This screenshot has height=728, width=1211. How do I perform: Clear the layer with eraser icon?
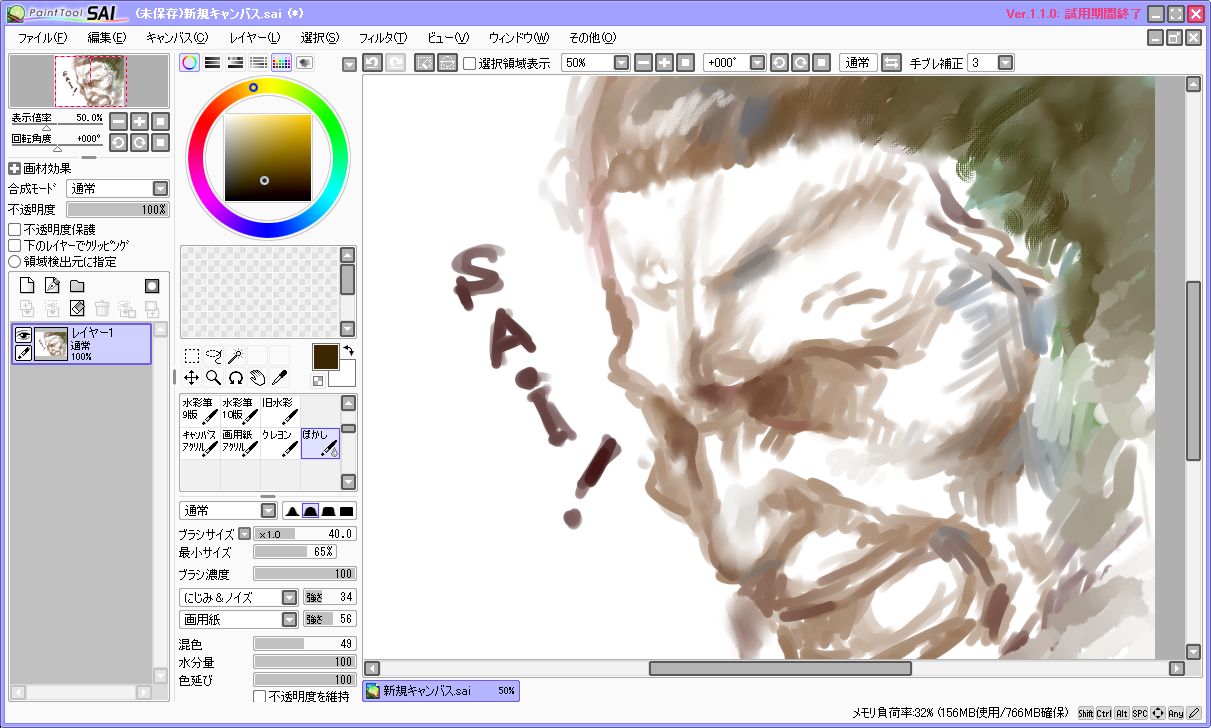click(x=77, y=308)
